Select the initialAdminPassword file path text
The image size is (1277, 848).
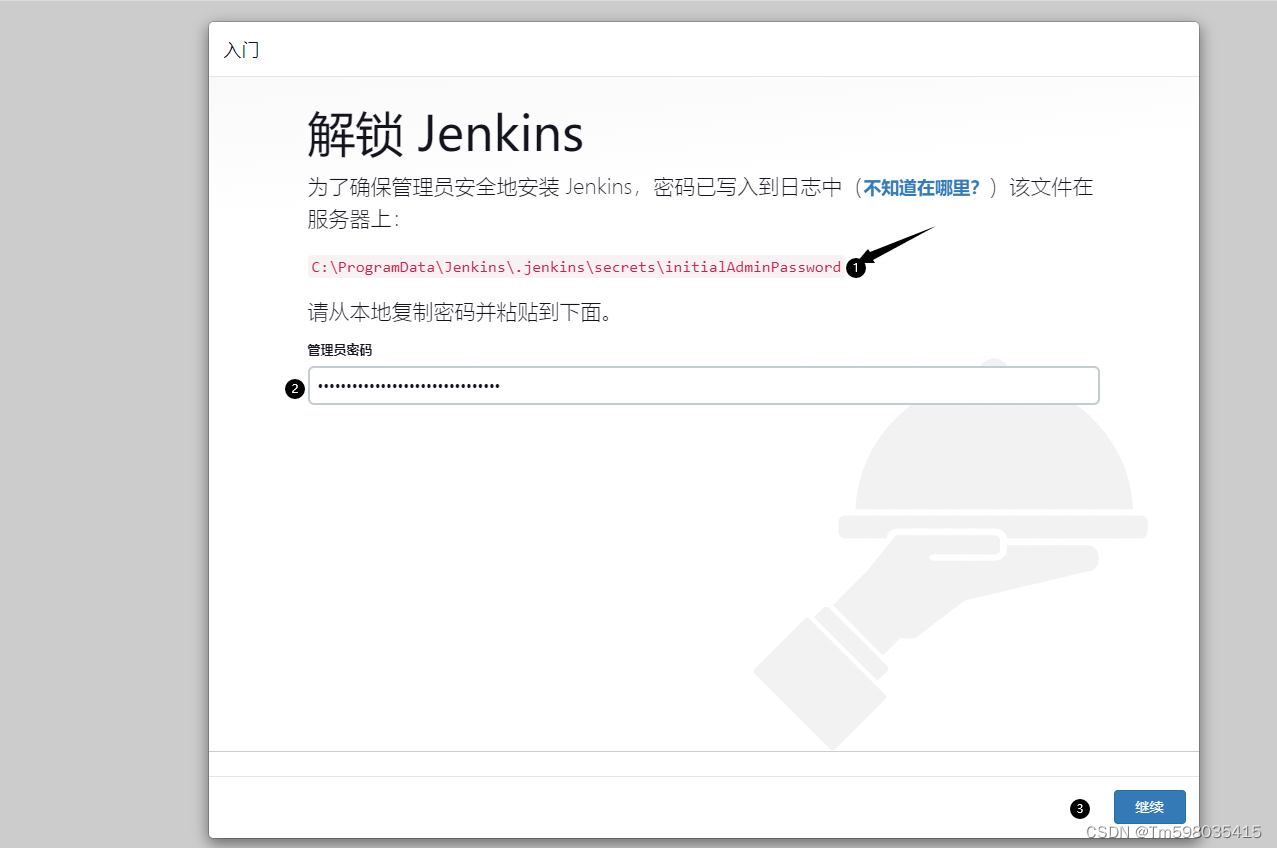coord(576,267)
